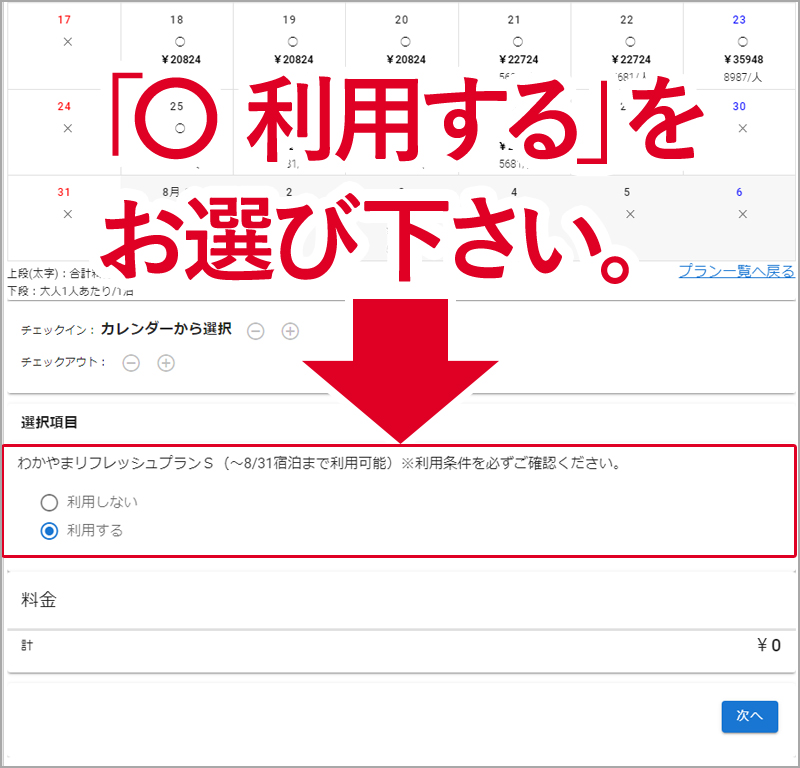Click the check-out plus icon
Image resolution: width=800 pixels, height=768 pixels.
coord(166,363)
